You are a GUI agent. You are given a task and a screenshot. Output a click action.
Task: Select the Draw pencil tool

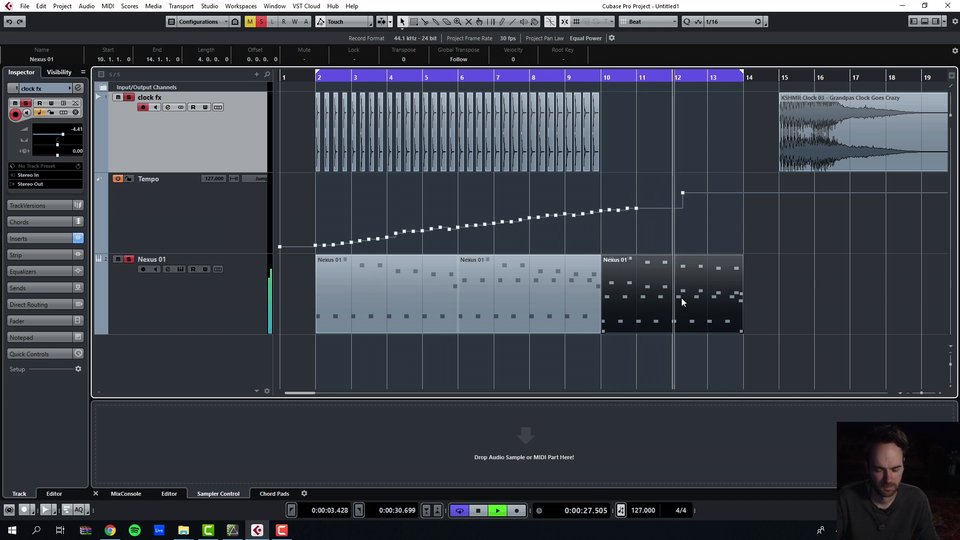pyautogui.click(x=501, y=21)
